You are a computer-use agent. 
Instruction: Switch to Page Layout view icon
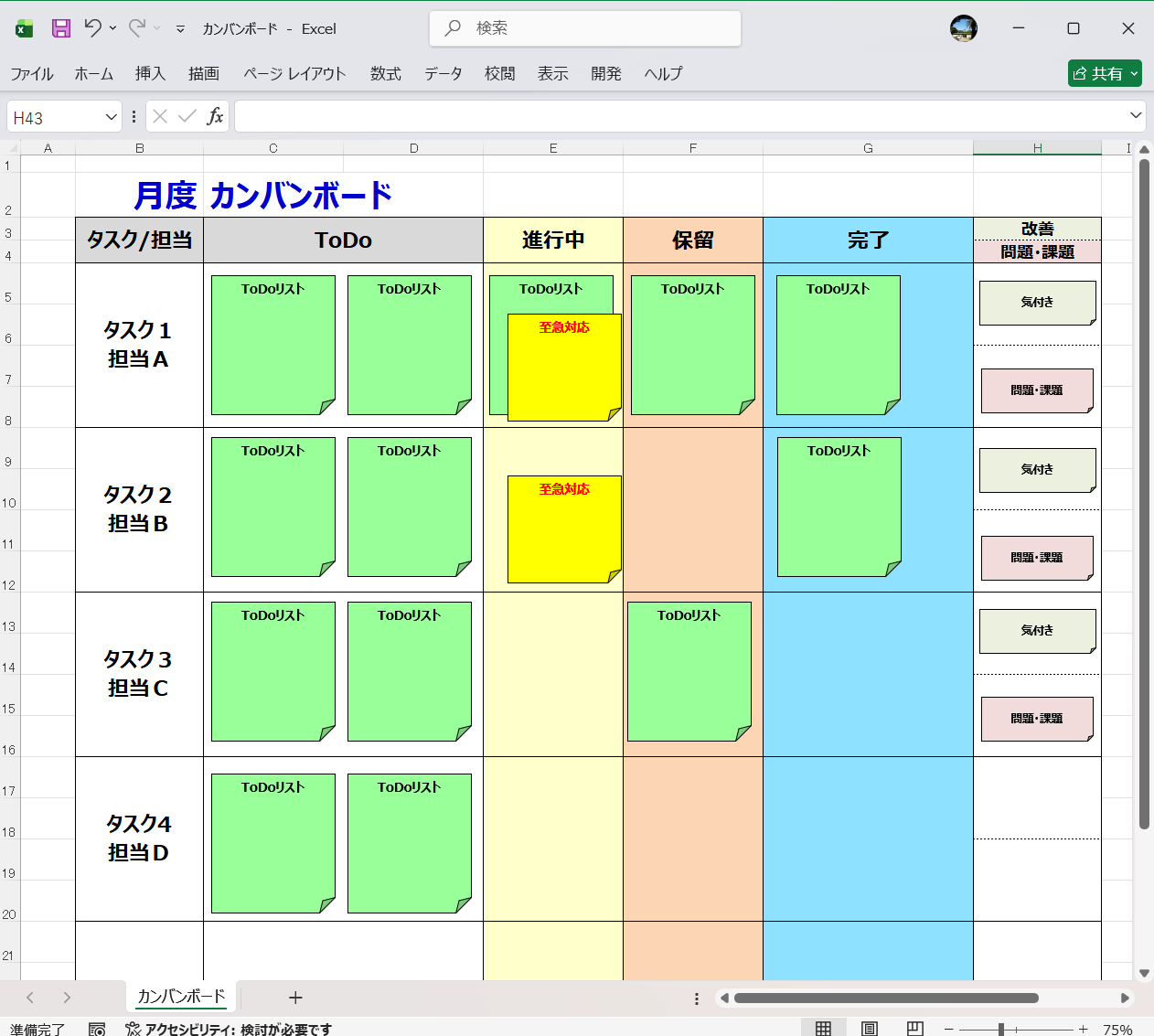pyautogui.click(x=869, y=1028)
